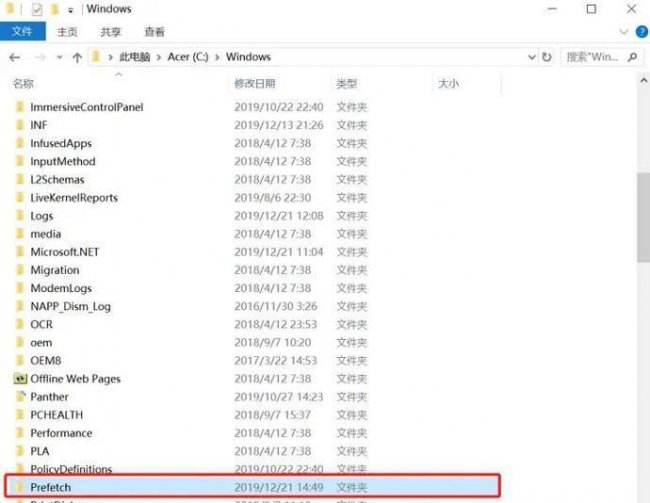Go up one folder level arrow
The height and width of the screenshot is (503, 650).
click(77, 57)
